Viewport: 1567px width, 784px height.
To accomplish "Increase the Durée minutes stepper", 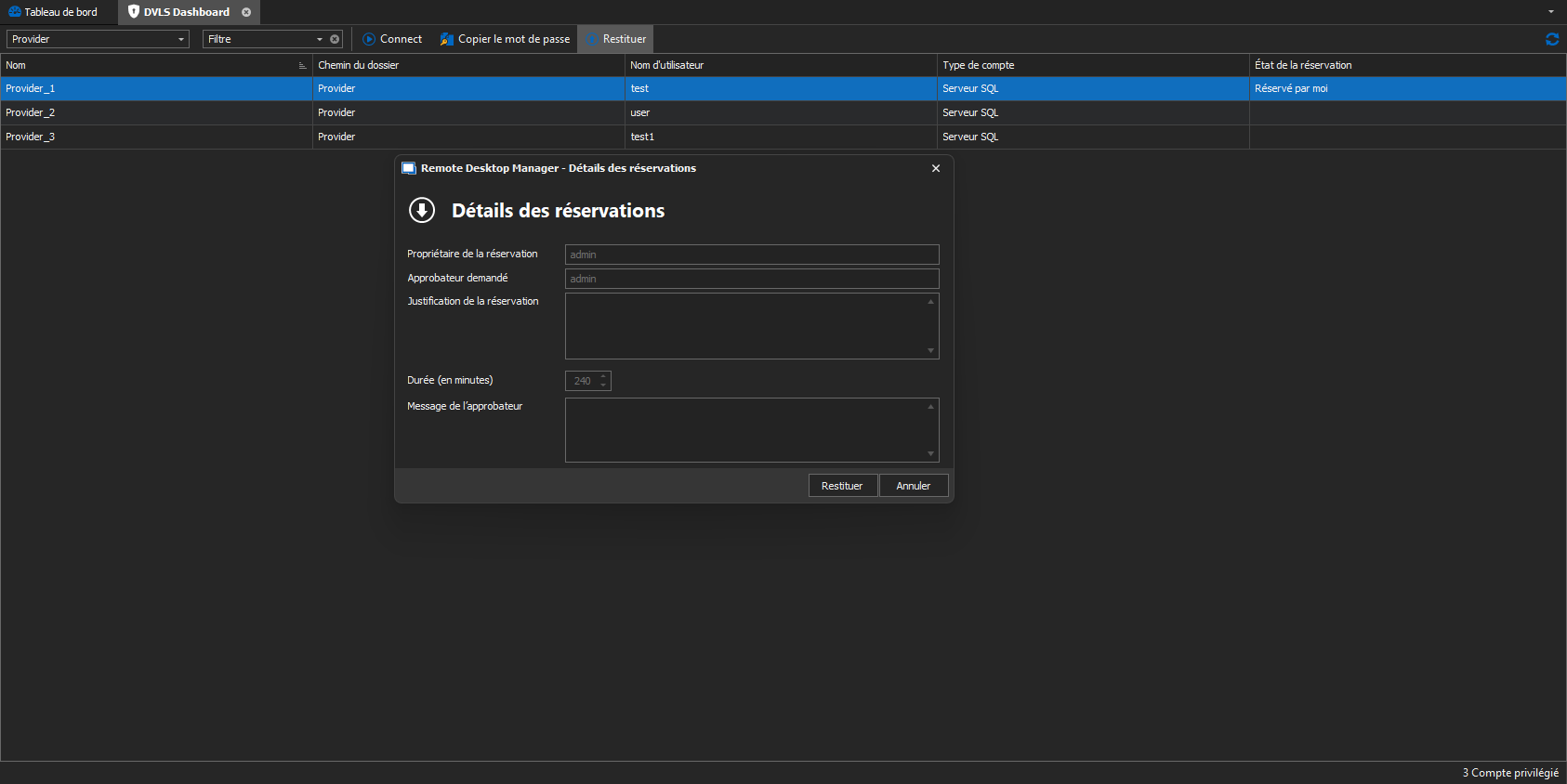I will click(603, 376).
